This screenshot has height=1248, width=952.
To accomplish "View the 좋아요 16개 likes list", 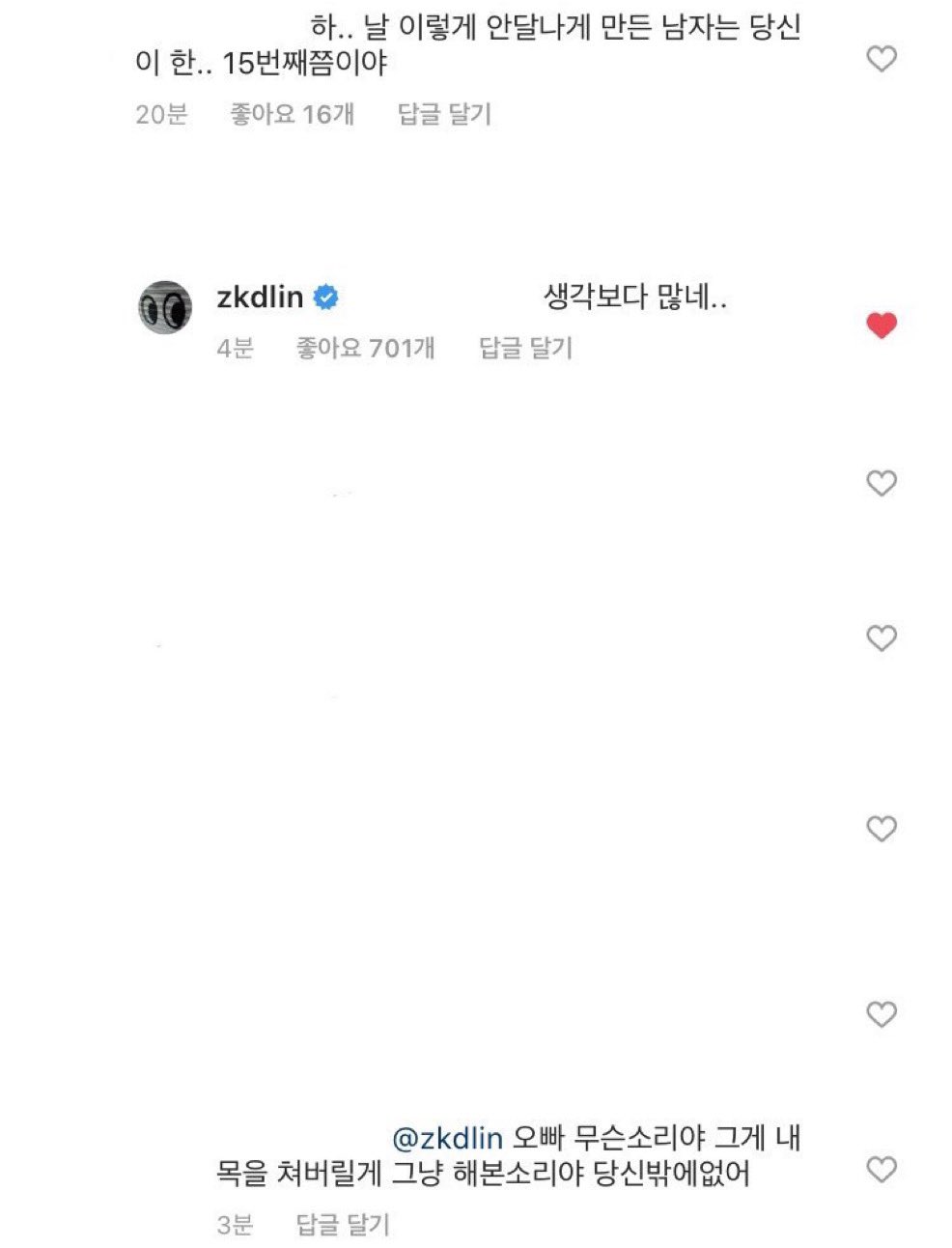I will point(292,114).
